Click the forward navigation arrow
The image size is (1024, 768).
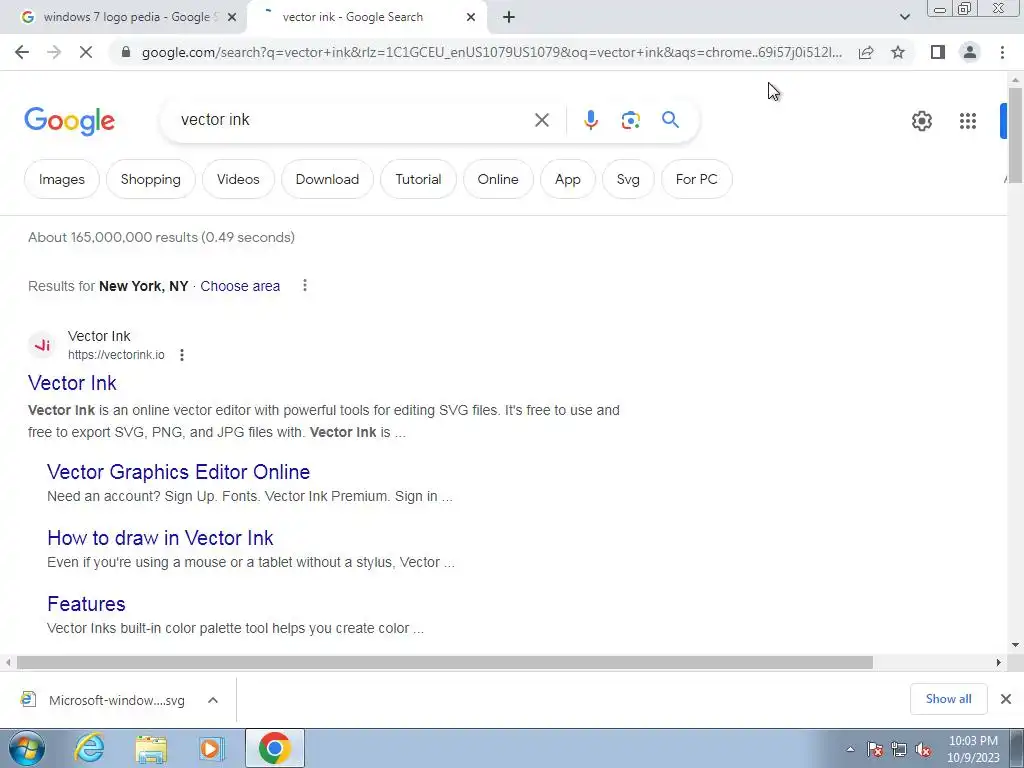[54, 52]
